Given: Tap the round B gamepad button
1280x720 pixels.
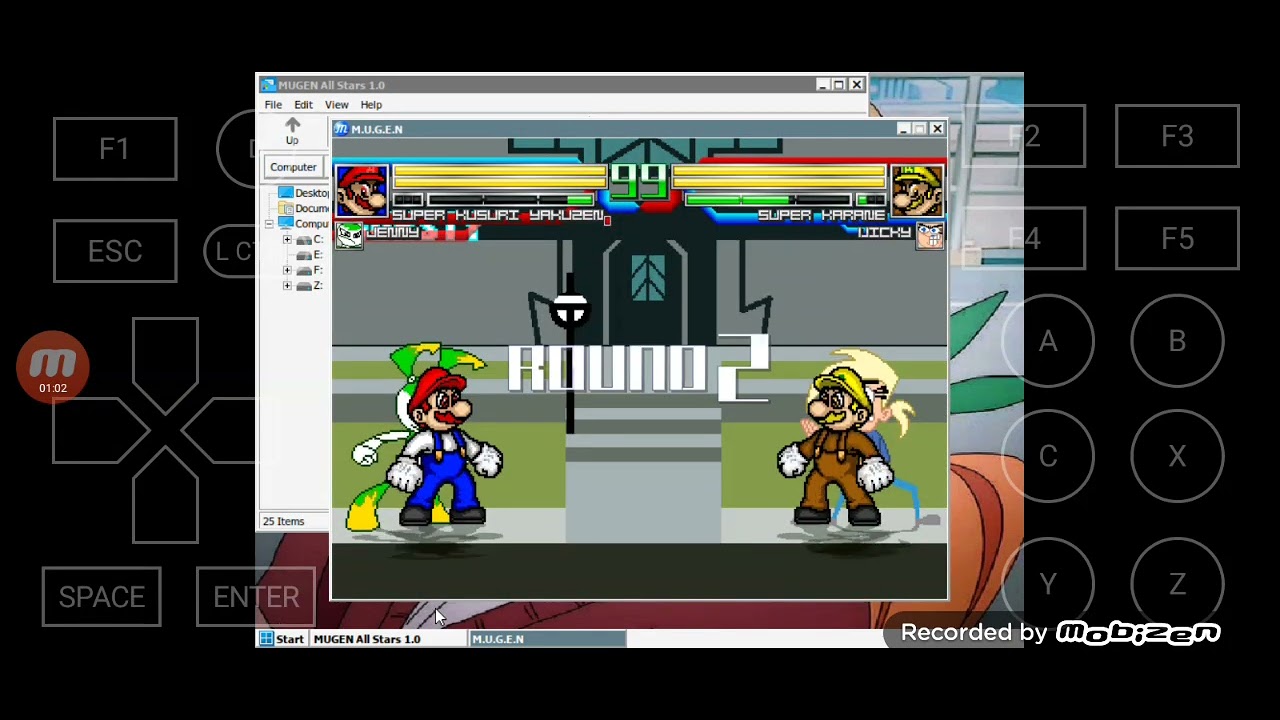Looking at the screenshot, I should click(x=1177, y=342).
